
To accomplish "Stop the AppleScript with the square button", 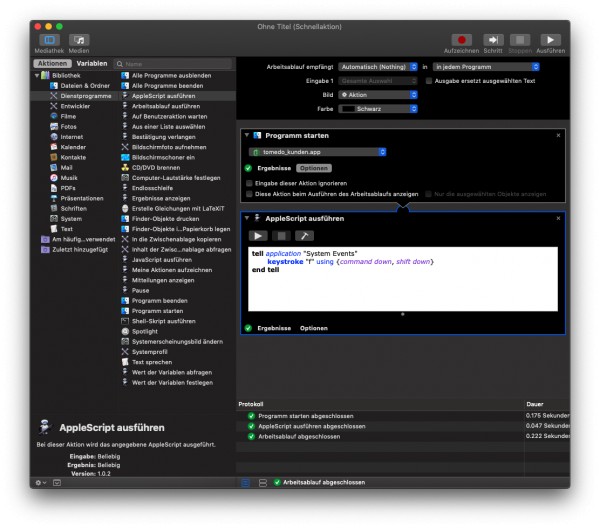I will [281, 236].
